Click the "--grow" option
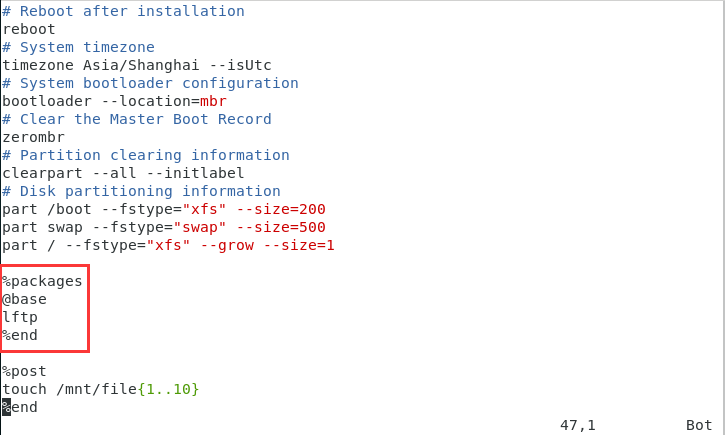The height and width of the screenshot is (435, 725). coord(227,245)
